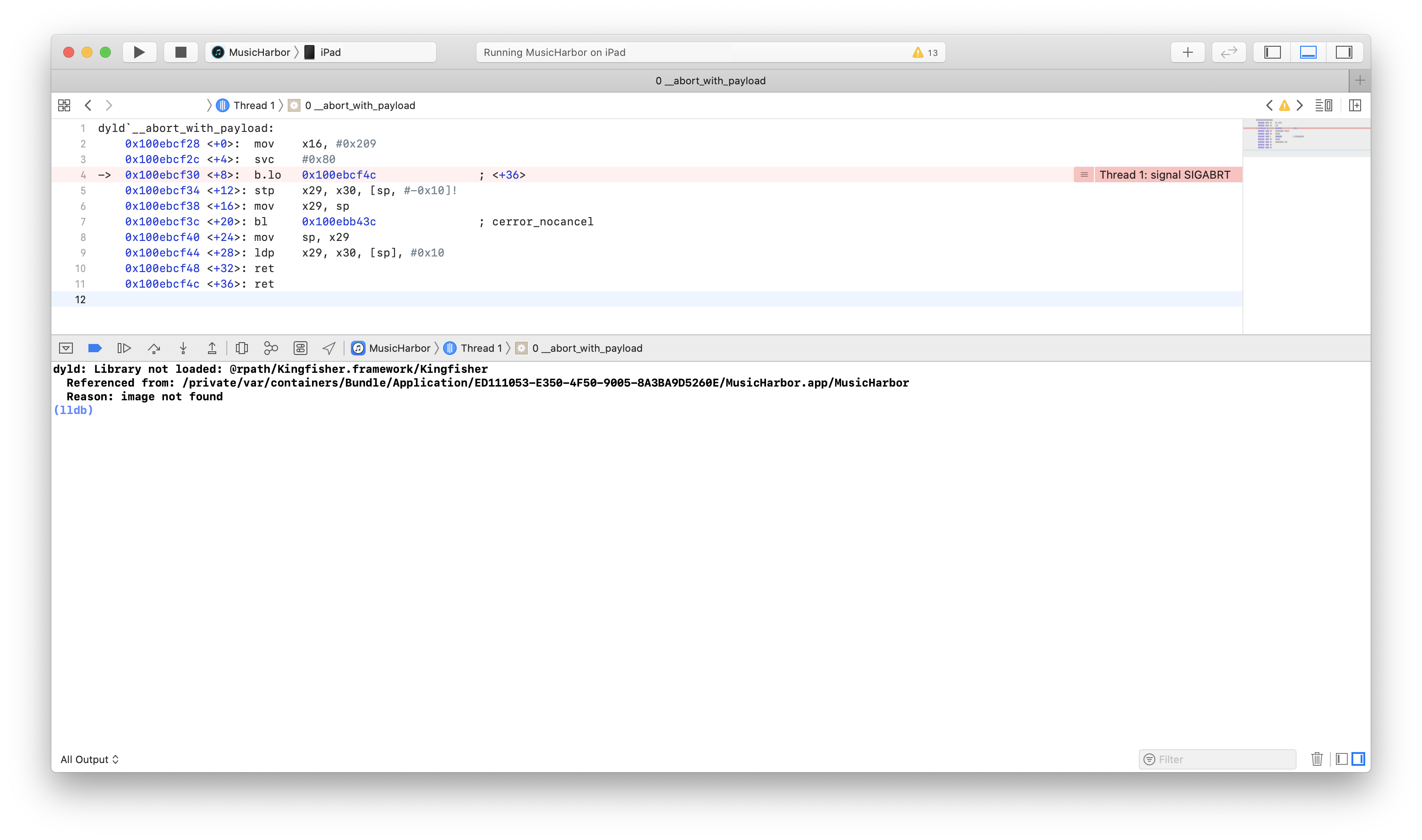
Task: Clear the console with the trash icon
Action: [1317, 759]
